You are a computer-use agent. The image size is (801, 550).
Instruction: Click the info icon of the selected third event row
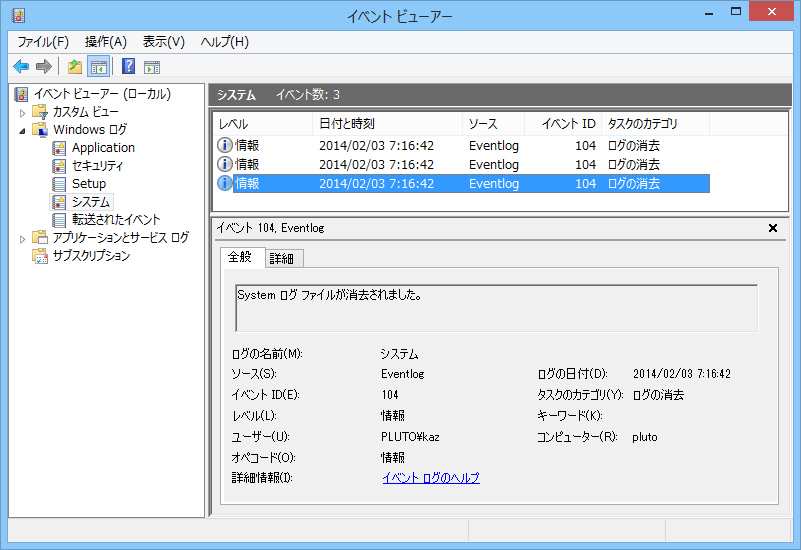(225, 183)
